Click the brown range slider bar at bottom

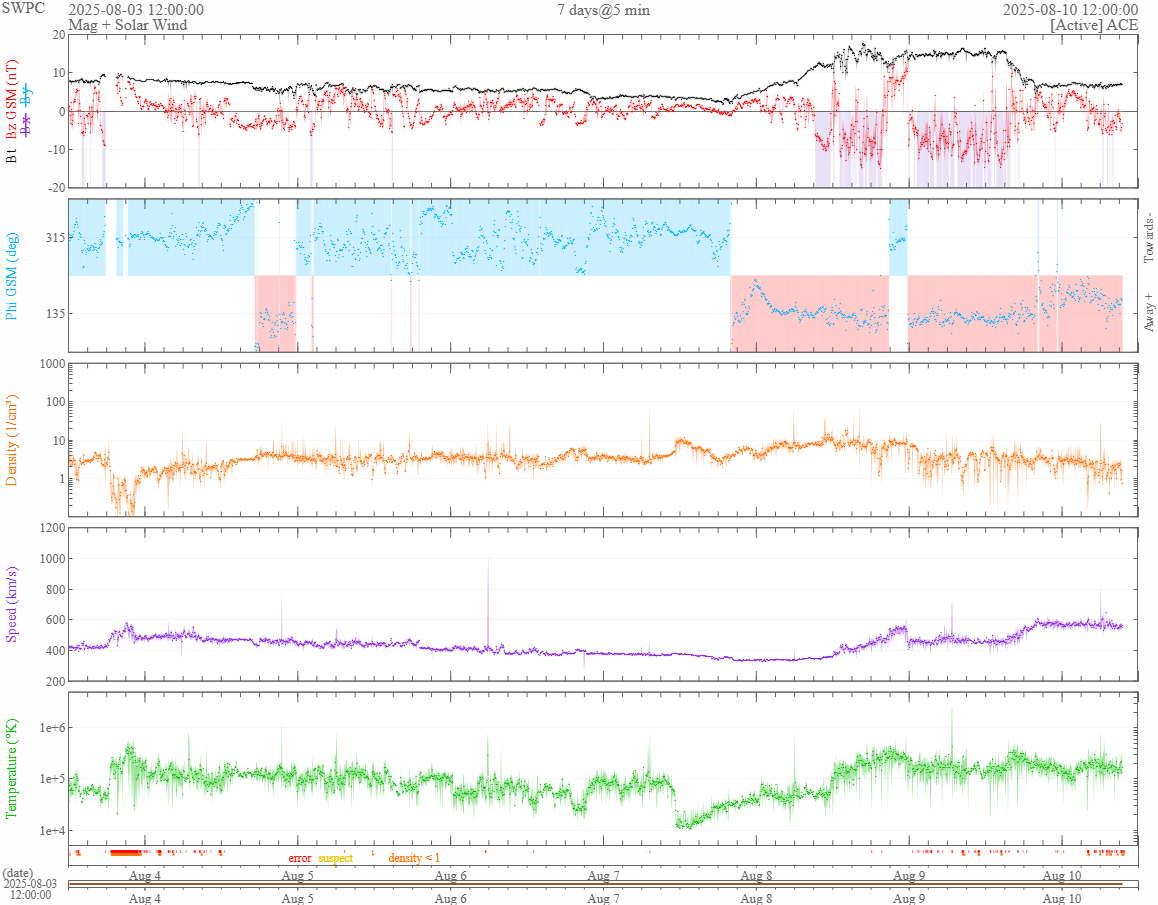pos(595,884)
